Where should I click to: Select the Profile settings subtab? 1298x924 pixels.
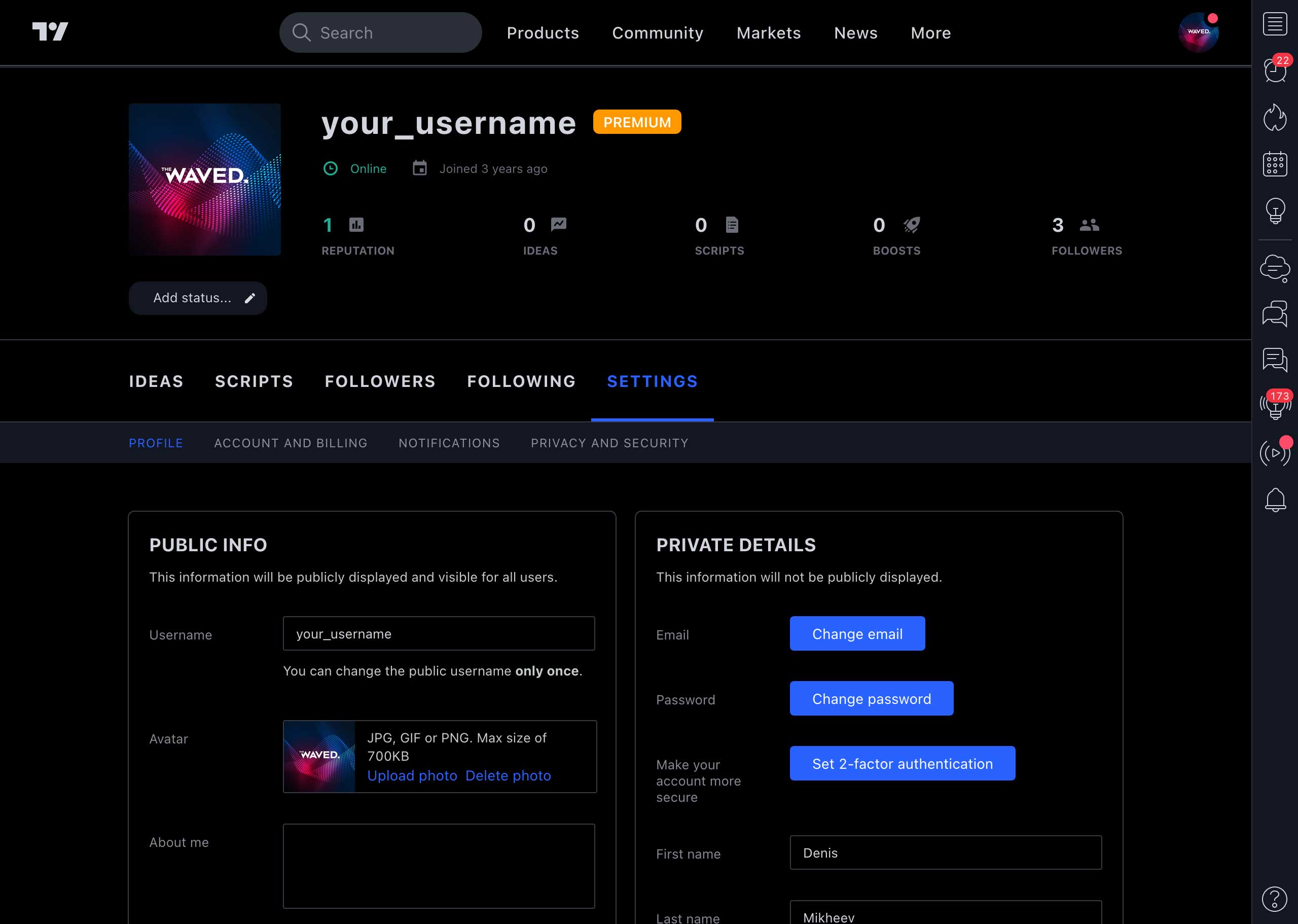(x=156, y=443)
